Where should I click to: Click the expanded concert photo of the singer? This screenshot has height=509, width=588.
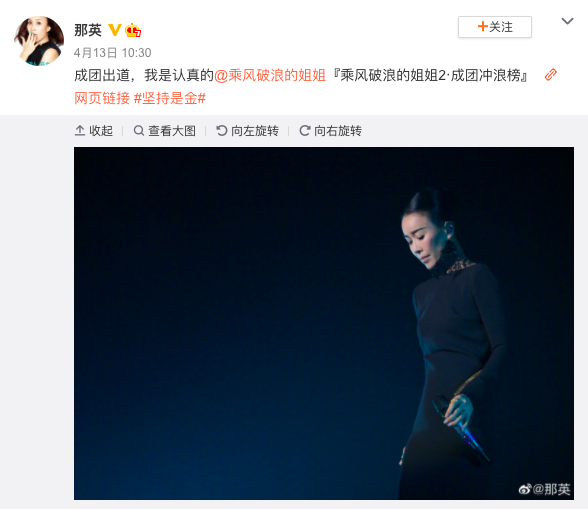coord(324,323)
